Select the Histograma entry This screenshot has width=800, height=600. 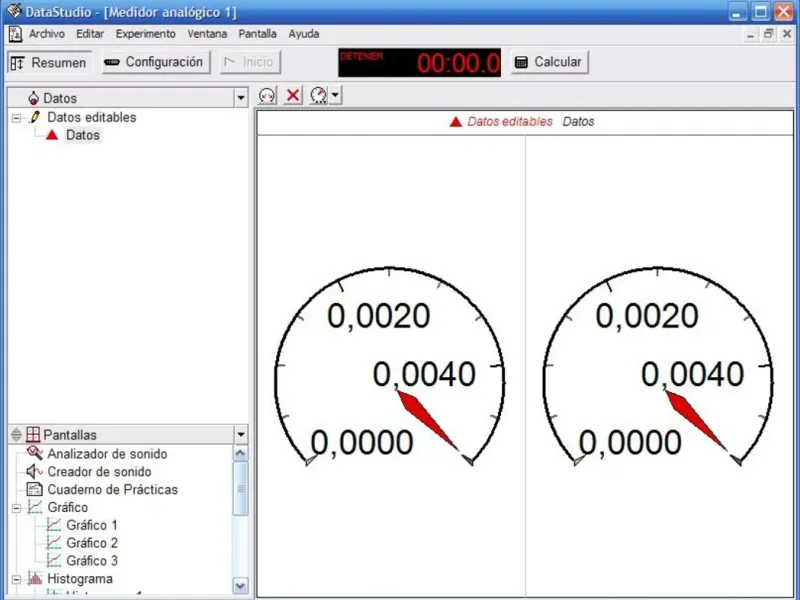click(80, 579)
